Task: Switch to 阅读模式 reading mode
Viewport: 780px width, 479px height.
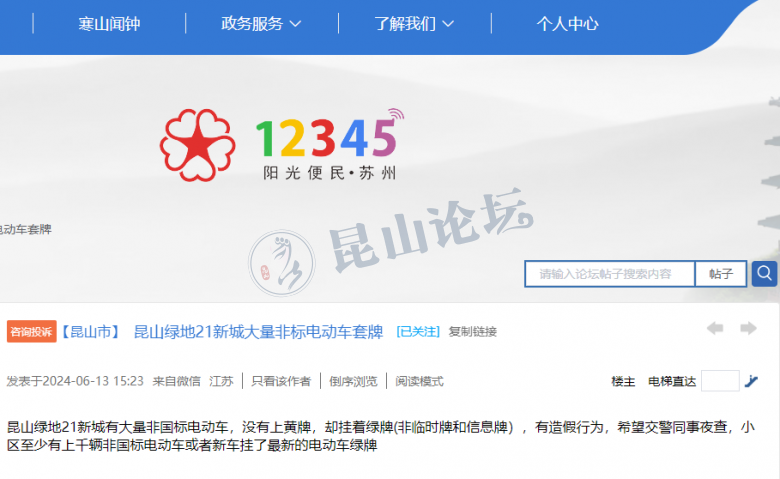Action: (x=419, y=382)
